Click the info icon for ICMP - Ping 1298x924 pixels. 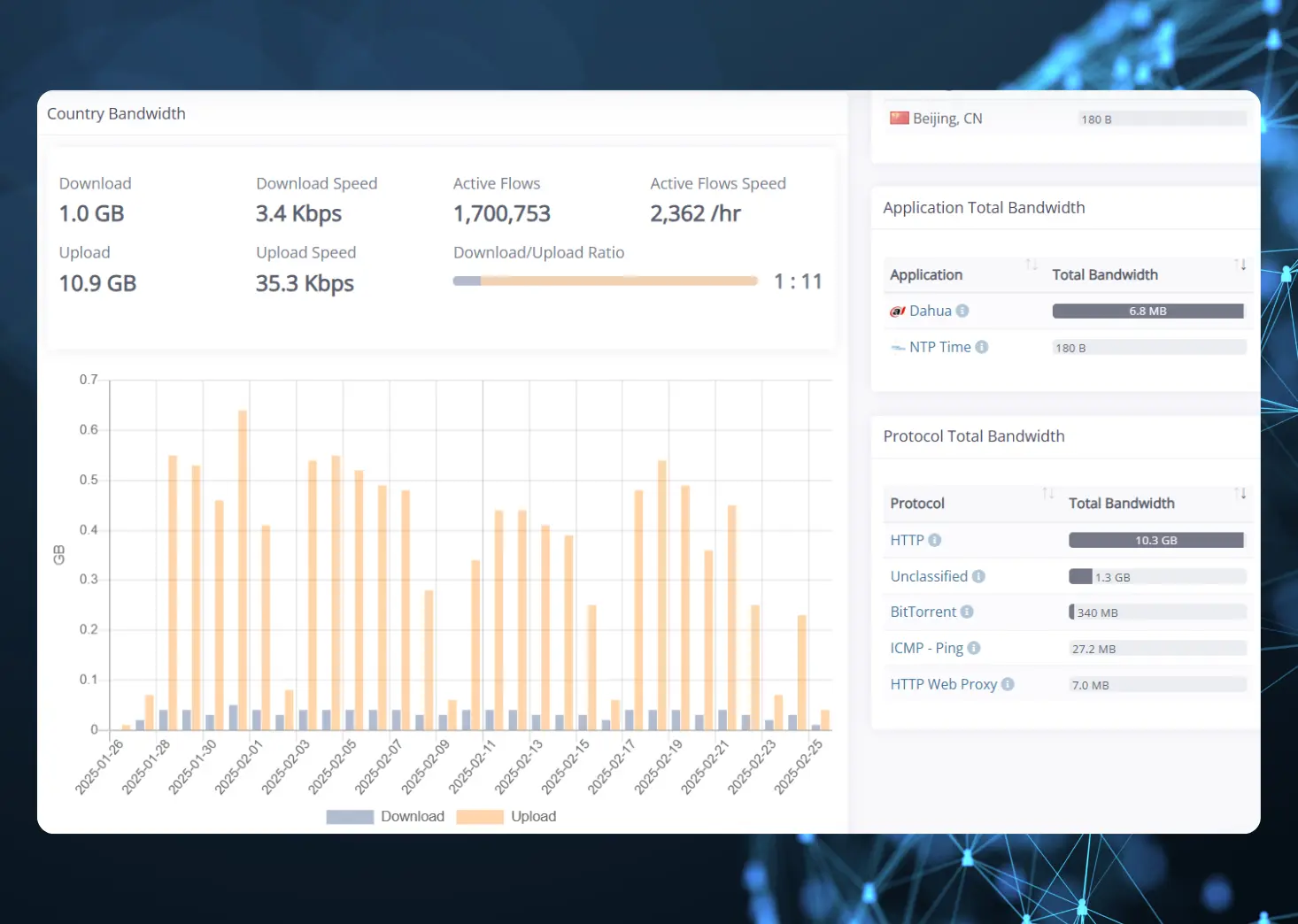click(974, 648)
